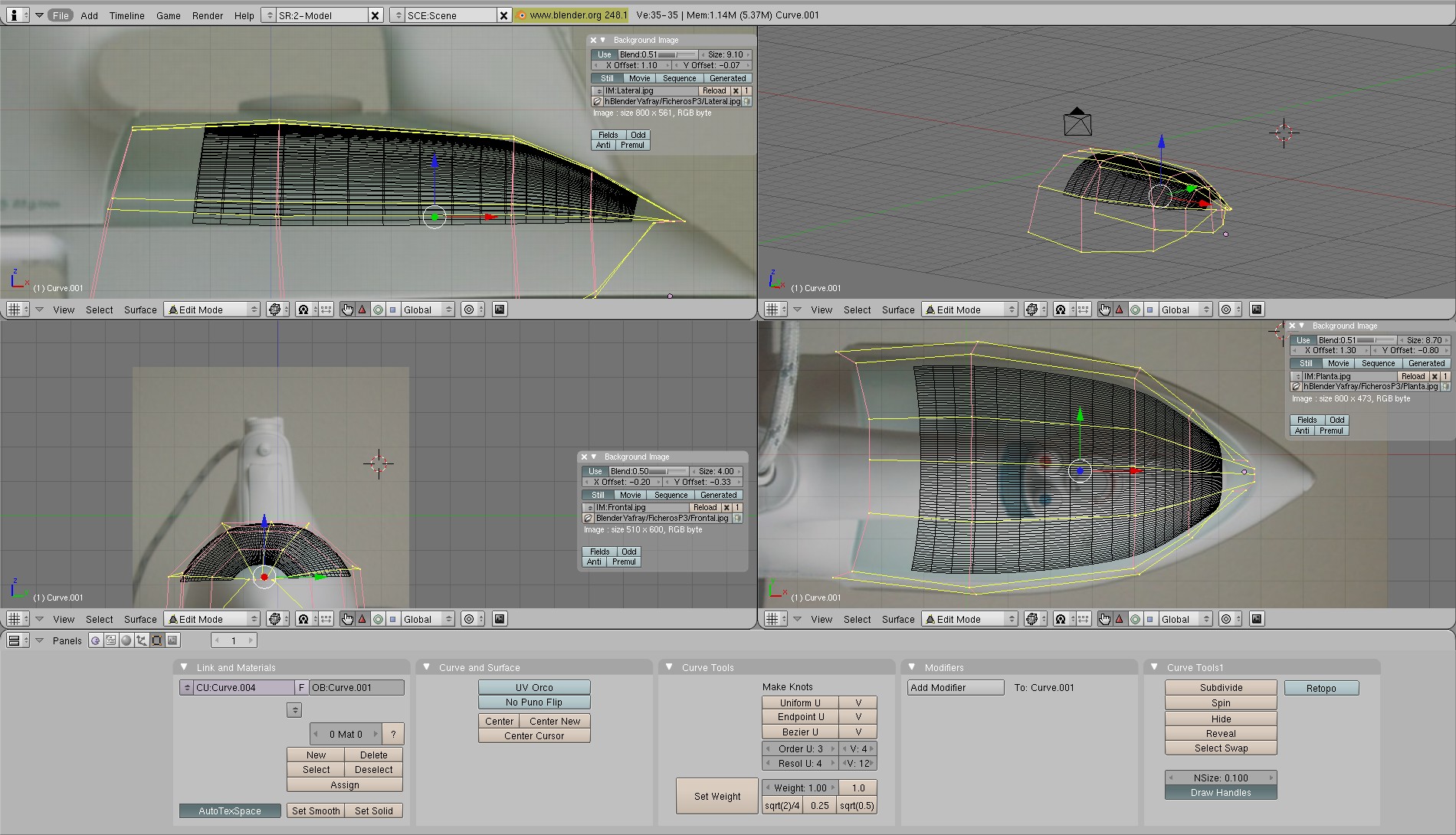This screenshot has height=835, width=1456.
Task: Reload the Planta.jpg background image
Action: pyautogui.click(x=1413, y=376)
